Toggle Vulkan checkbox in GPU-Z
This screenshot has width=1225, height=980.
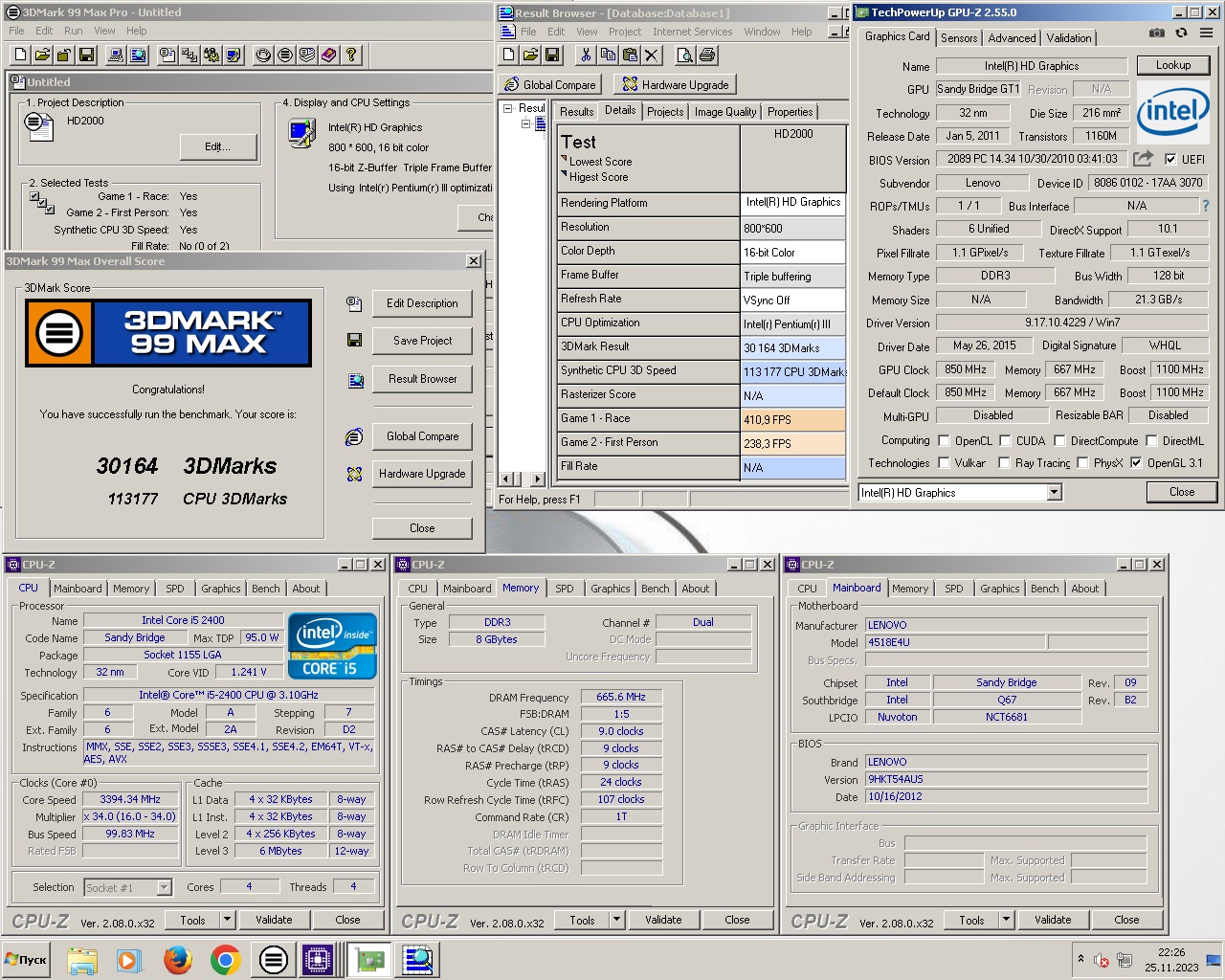[x=945, y=463]
